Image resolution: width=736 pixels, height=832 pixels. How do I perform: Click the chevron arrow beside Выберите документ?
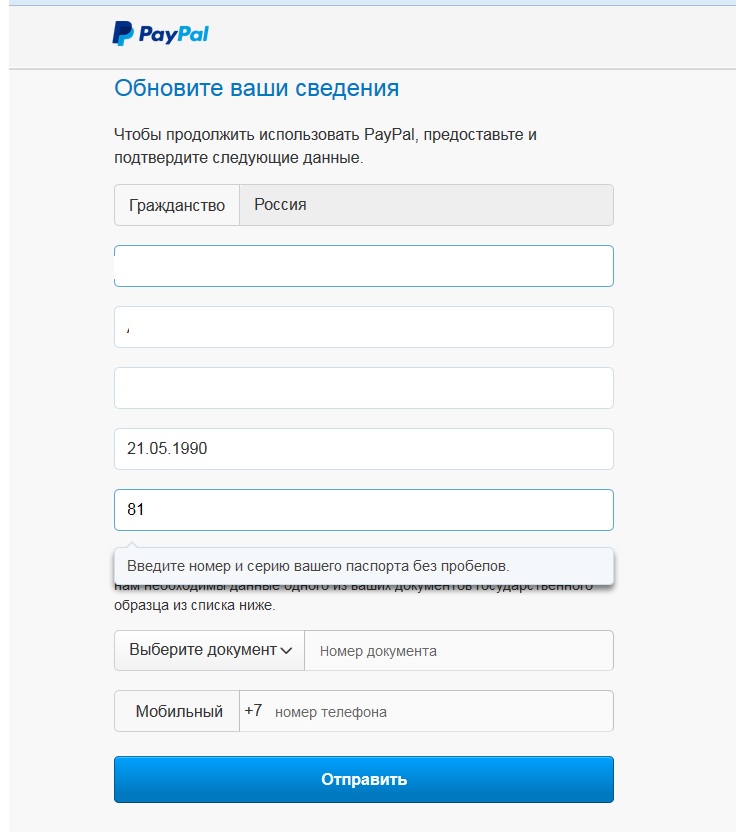[x=286, y=651]
